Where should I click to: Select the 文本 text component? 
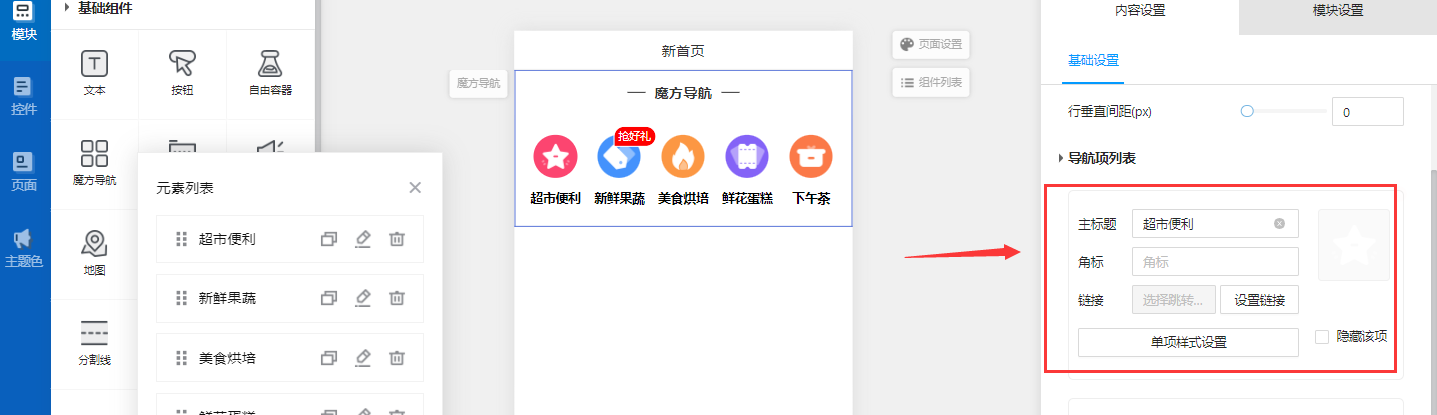point(94,73)
